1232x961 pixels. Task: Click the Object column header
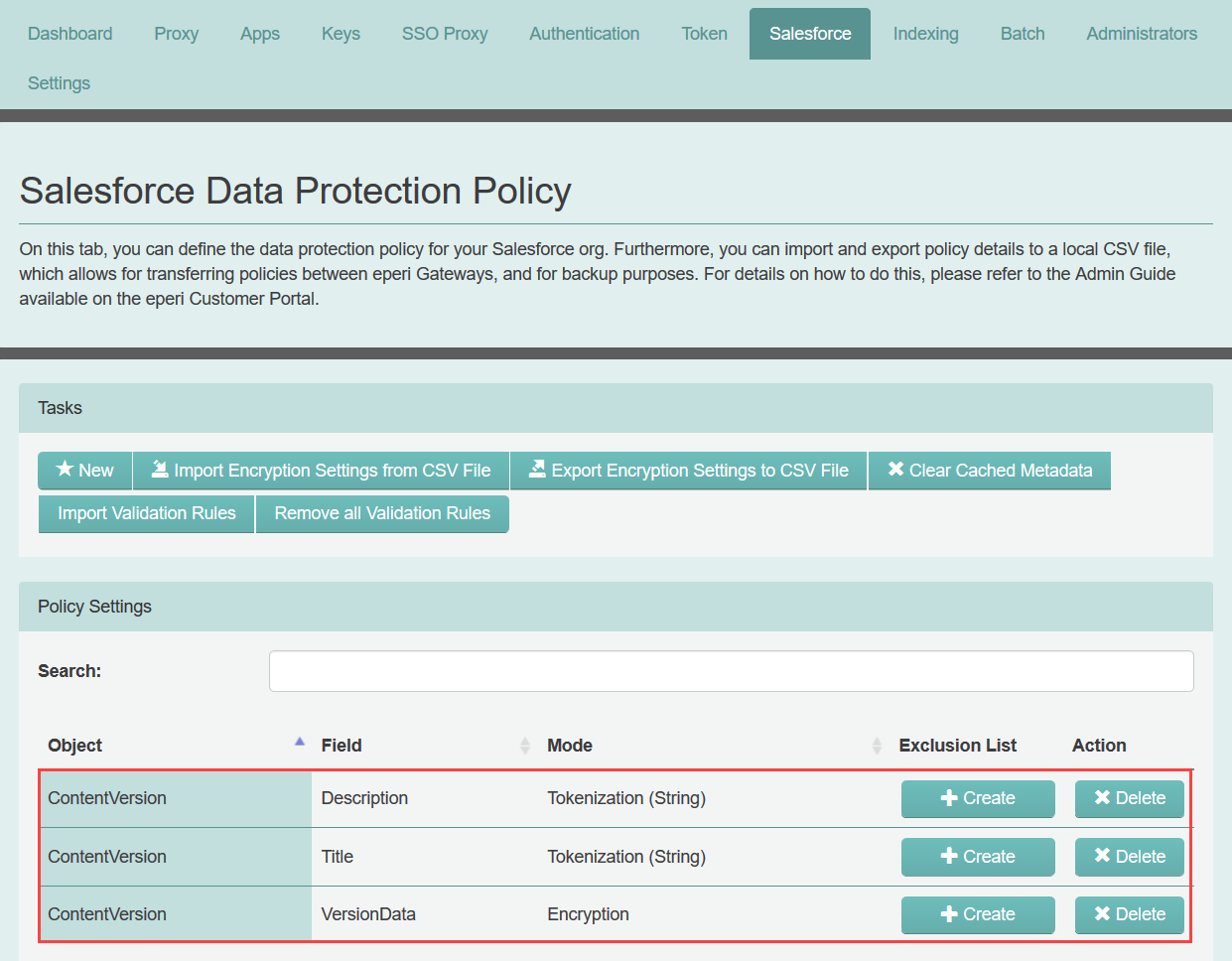74,746
